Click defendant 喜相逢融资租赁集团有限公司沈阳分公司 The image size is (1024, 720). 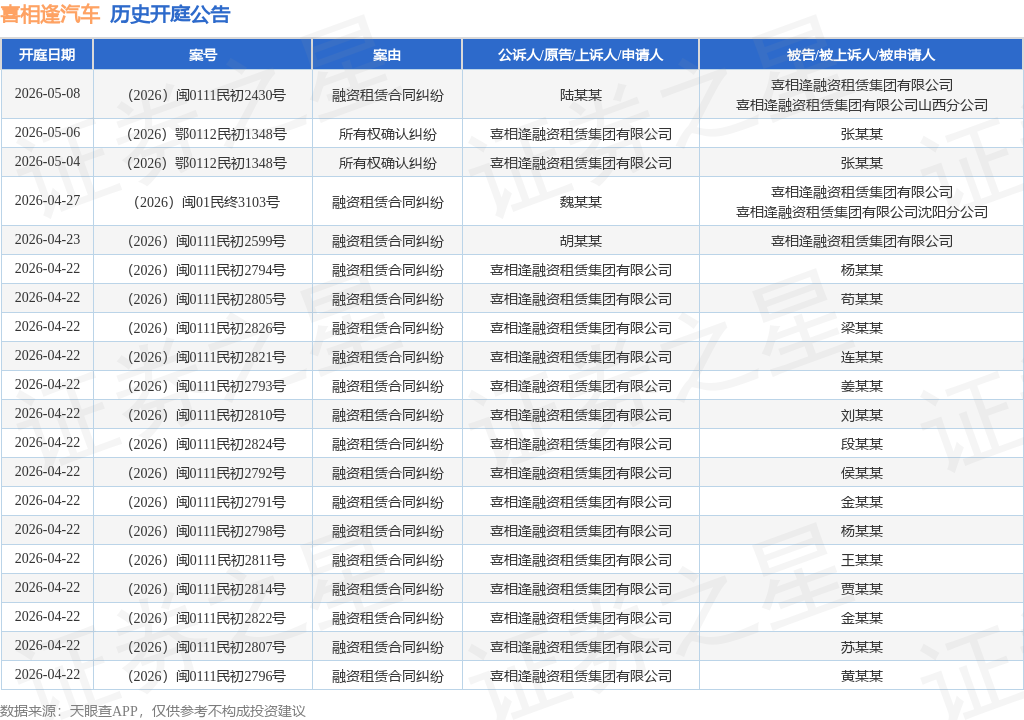click(861, 212)
